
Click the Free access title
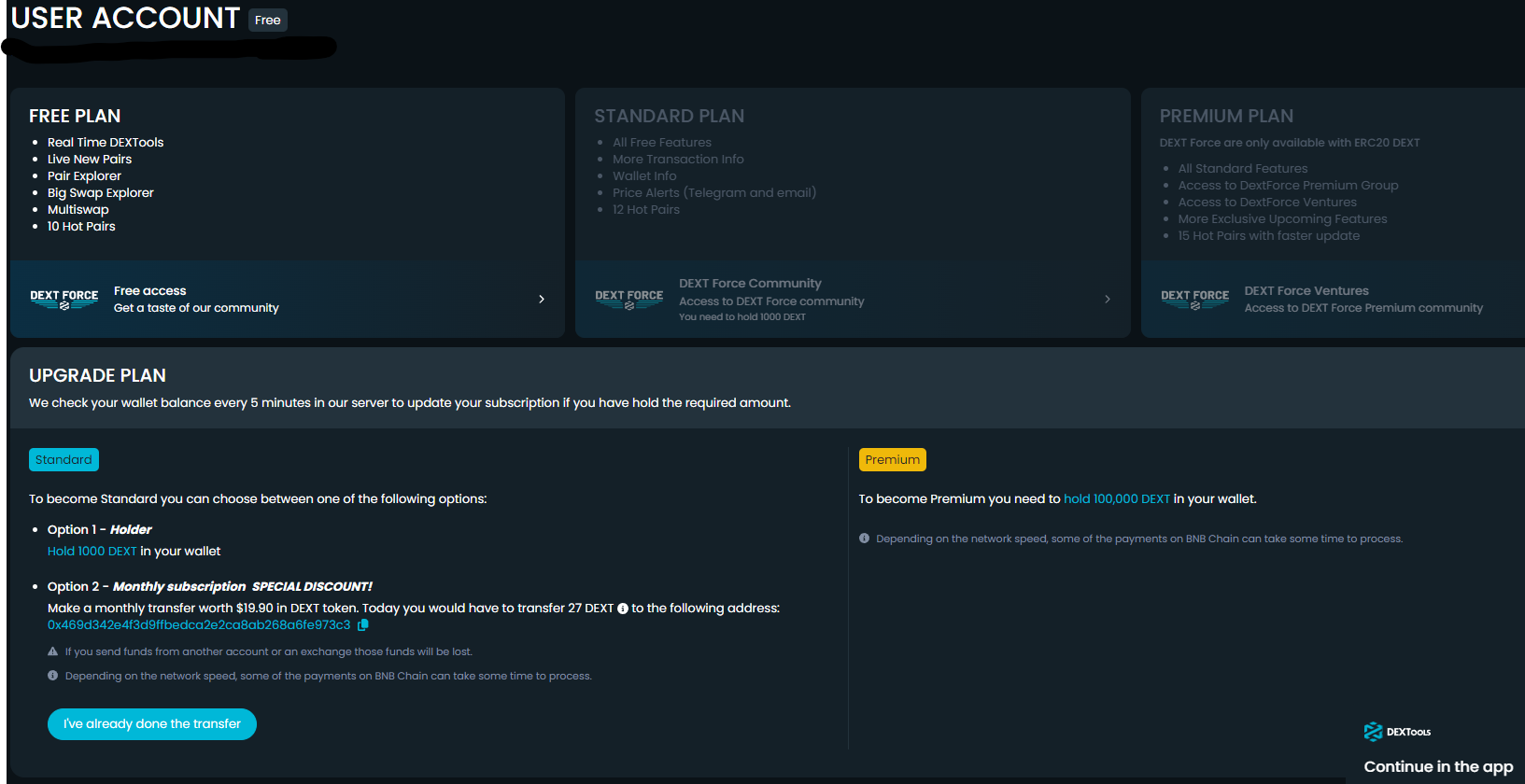tap(150, 291)
